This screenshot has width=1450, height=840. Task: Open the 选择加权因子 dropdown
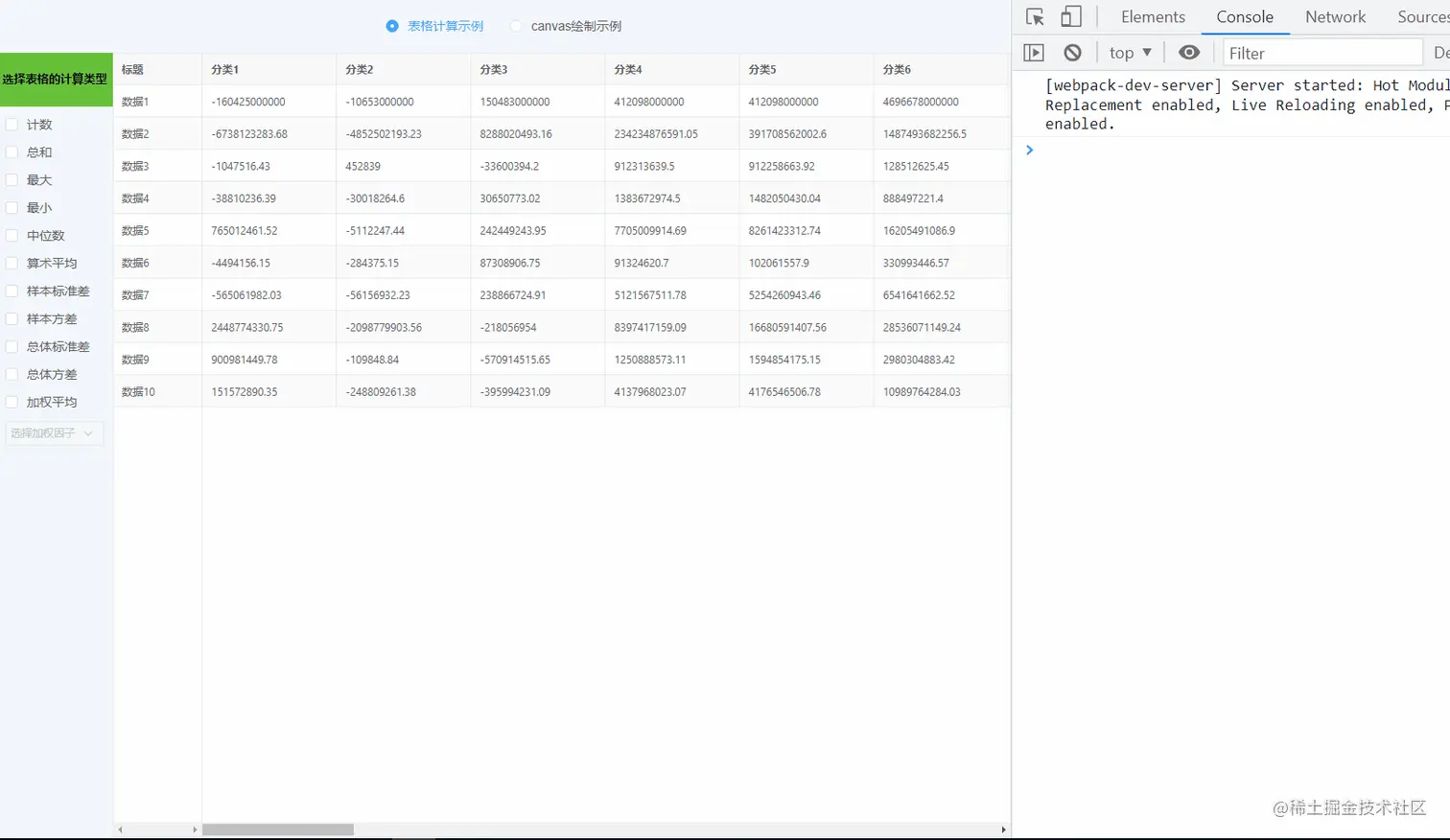coord(55,433)
